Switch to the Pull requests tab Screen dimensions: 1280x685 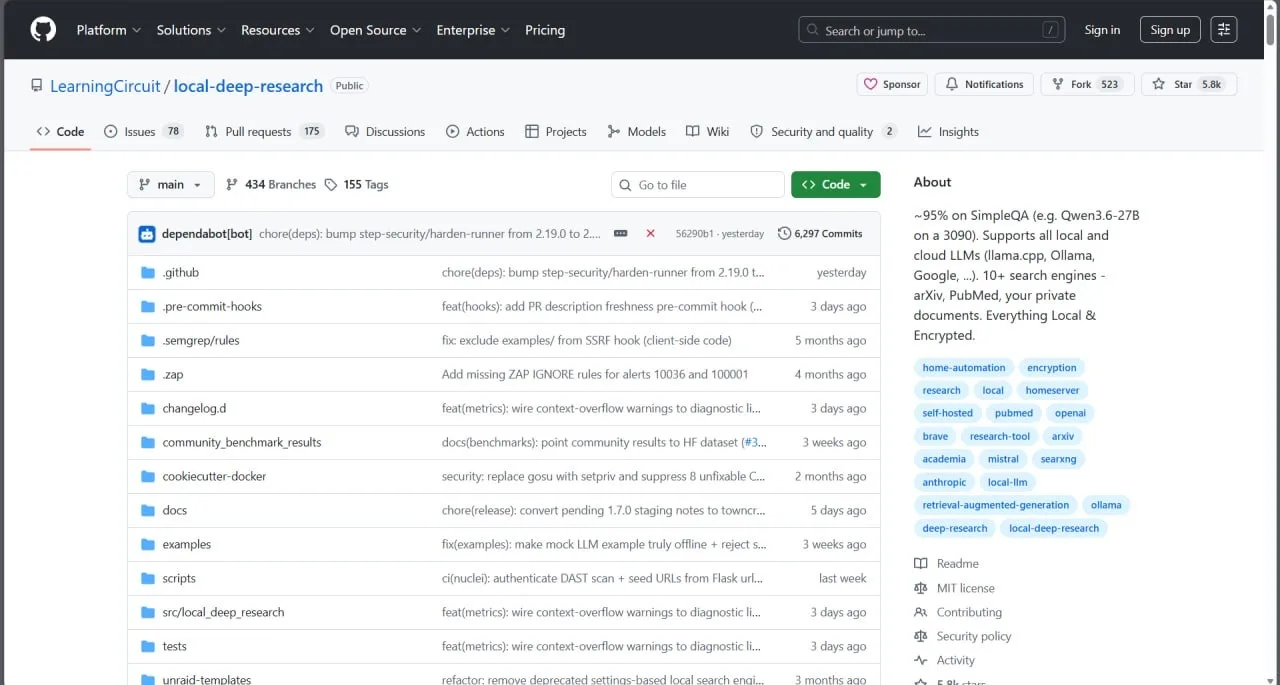[265, 132]
